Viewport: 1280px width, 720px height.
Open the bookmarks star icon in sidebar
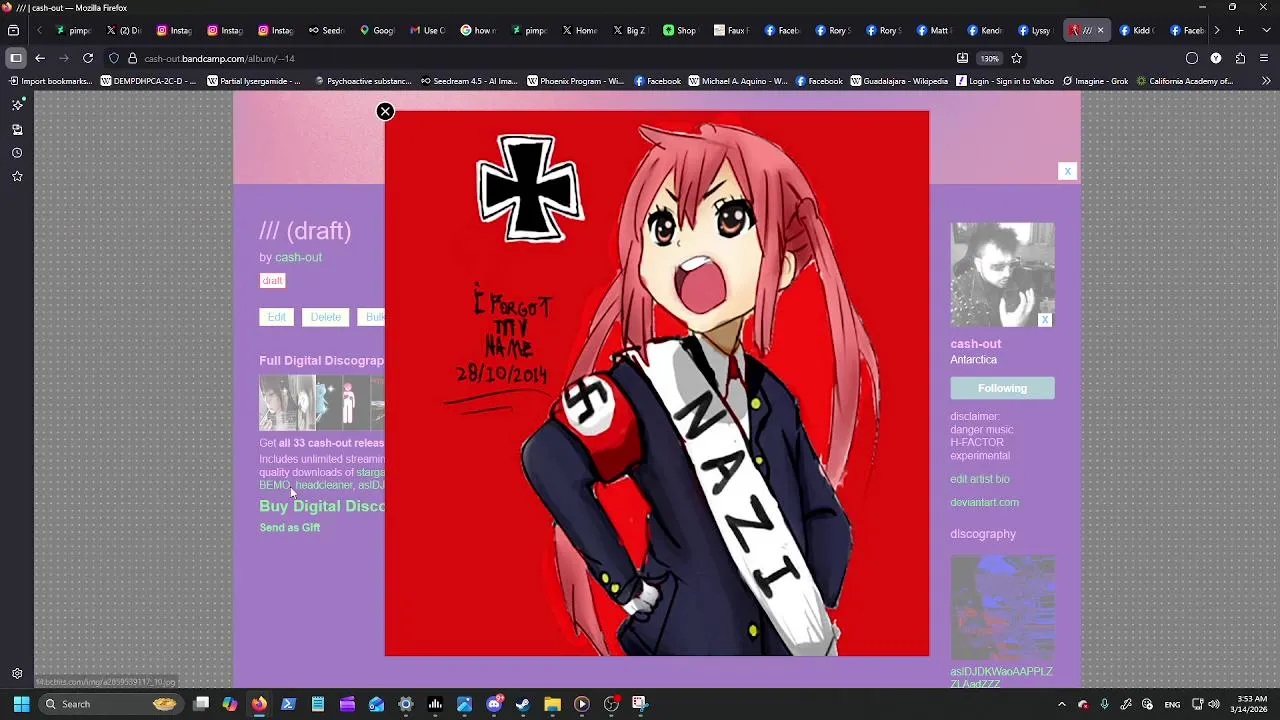[17, 177]
